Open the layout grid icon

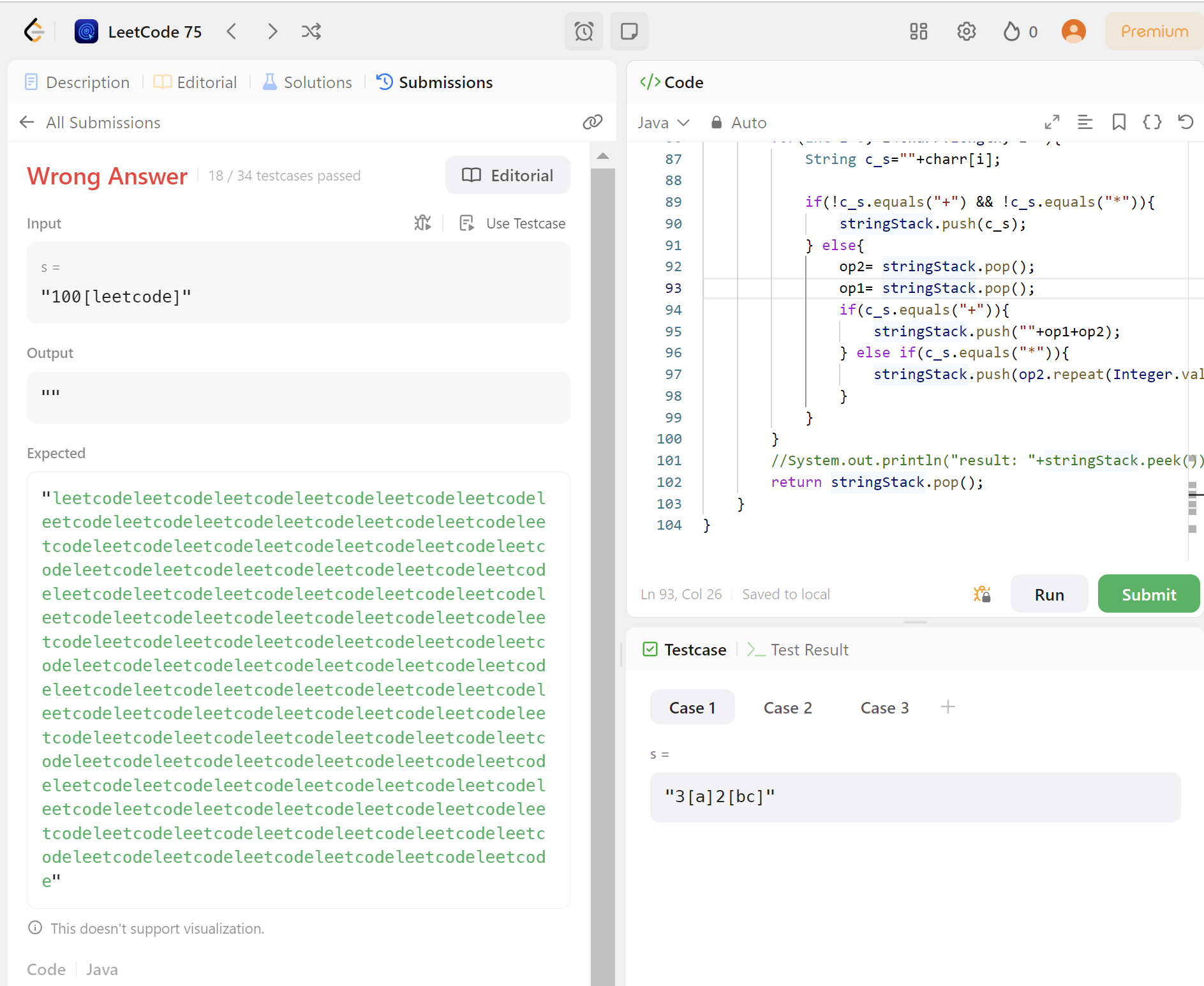(919, 31)
